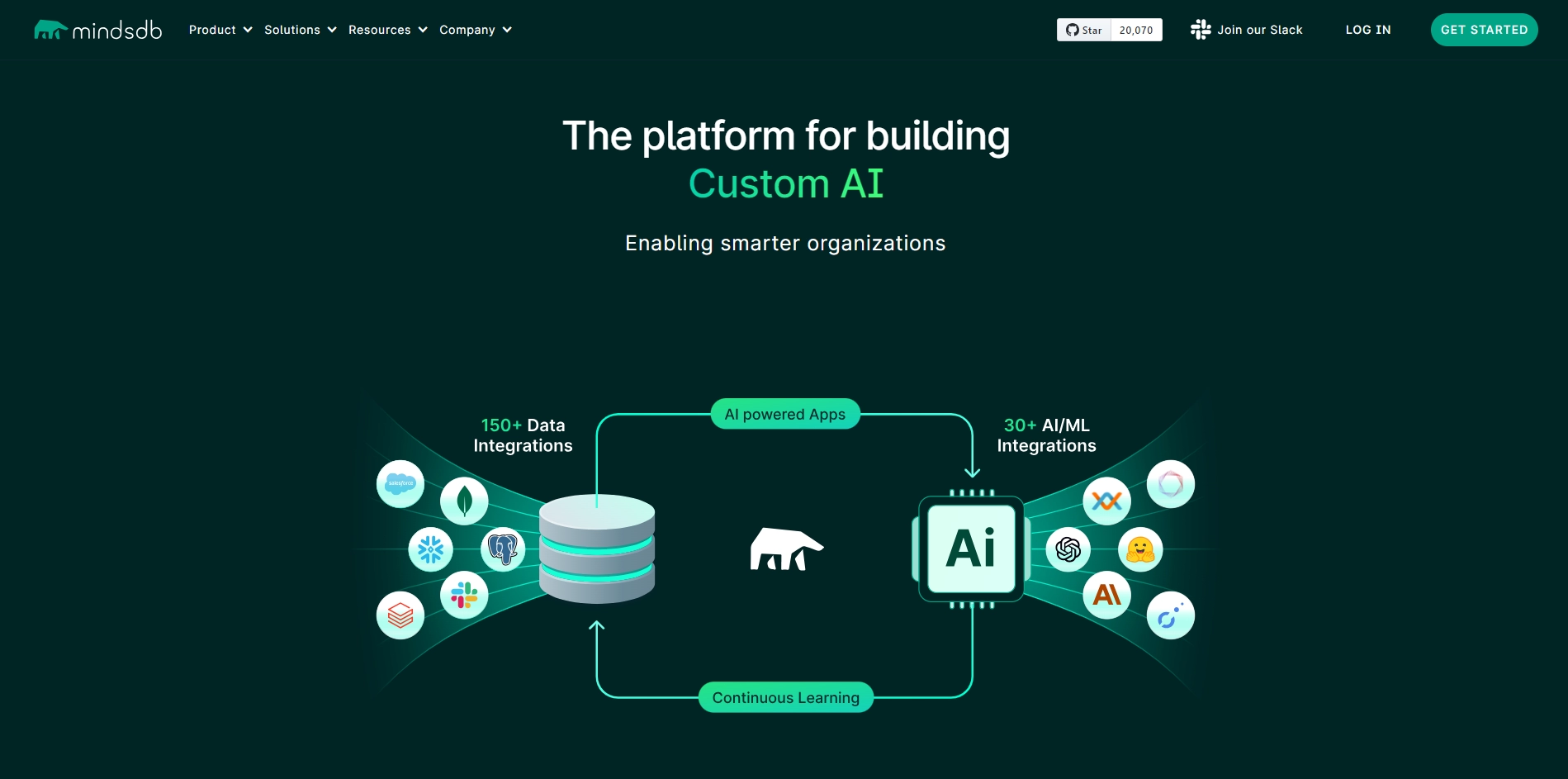
Task: Click the 'Custom AI' green headline text
Action: pos(786,183)
